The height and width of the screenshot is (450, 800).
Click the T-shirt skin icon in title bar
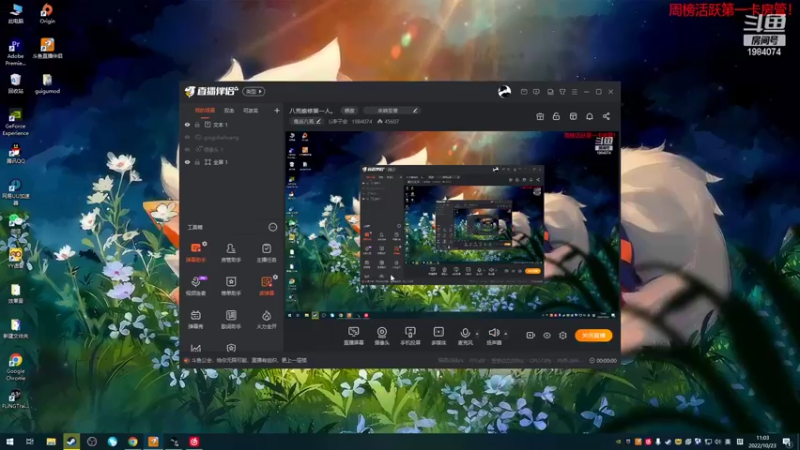pyautogui.click(x=562, y=92)
